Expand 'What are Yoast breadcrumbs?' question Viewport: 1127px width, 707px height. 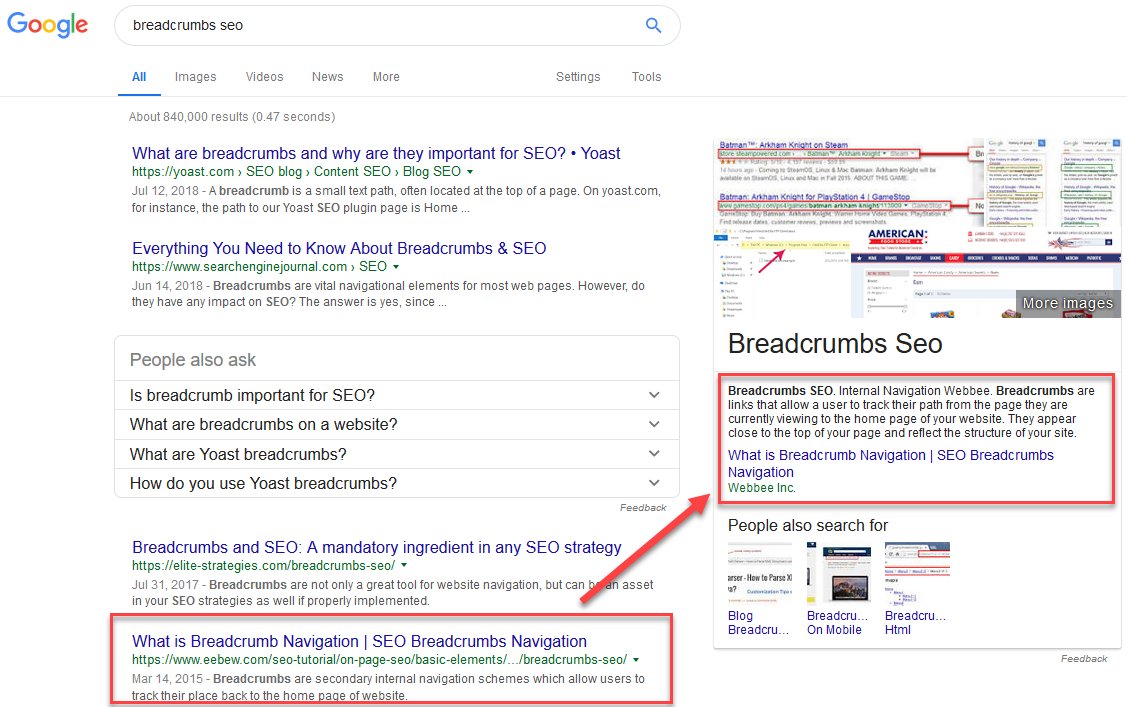click(x=397, y=454)
